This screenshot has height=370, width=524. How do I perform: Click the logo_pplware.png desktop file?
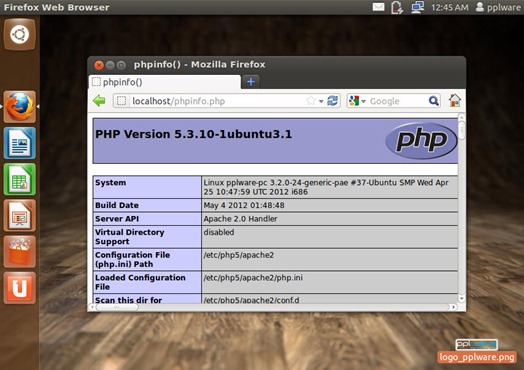tap(477, 351)
